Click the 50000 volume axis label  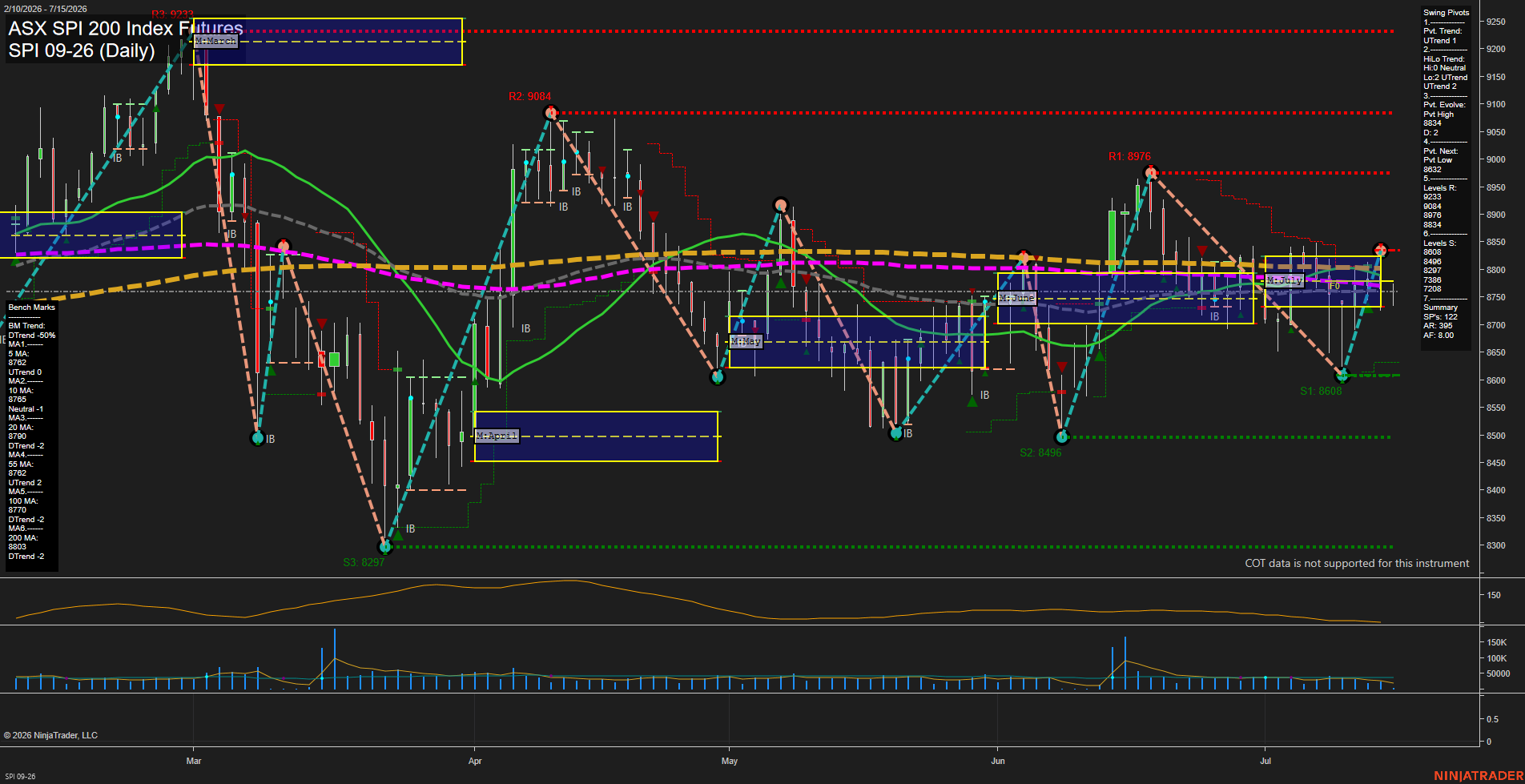(x=1498, y=673)
